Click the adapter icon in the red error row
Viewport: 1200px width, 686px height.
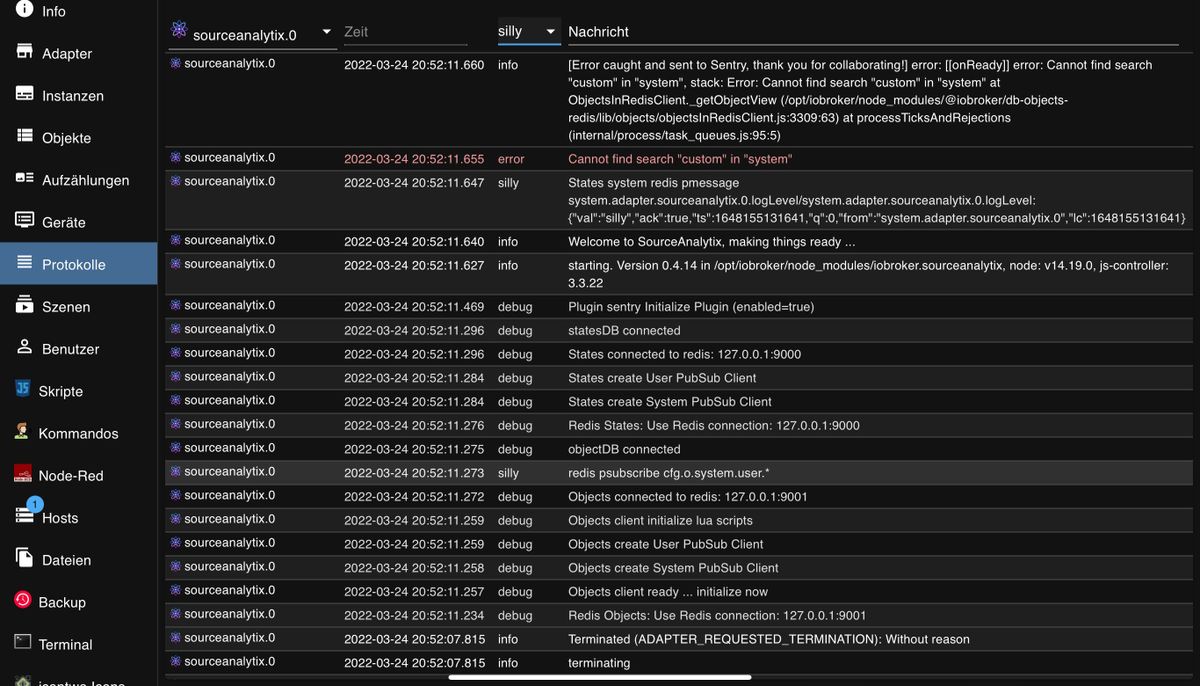tap(175, 158)
